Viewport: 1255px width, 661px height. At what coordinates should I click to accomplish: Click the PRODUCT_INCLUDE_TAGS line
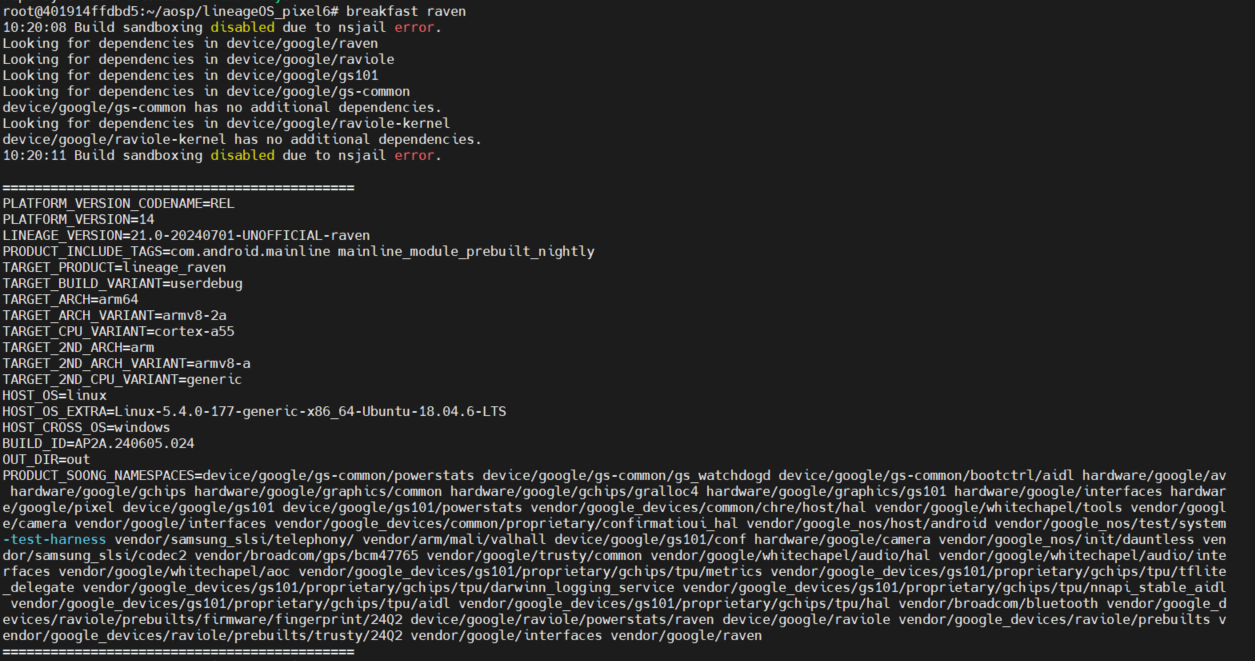[298, 251]
